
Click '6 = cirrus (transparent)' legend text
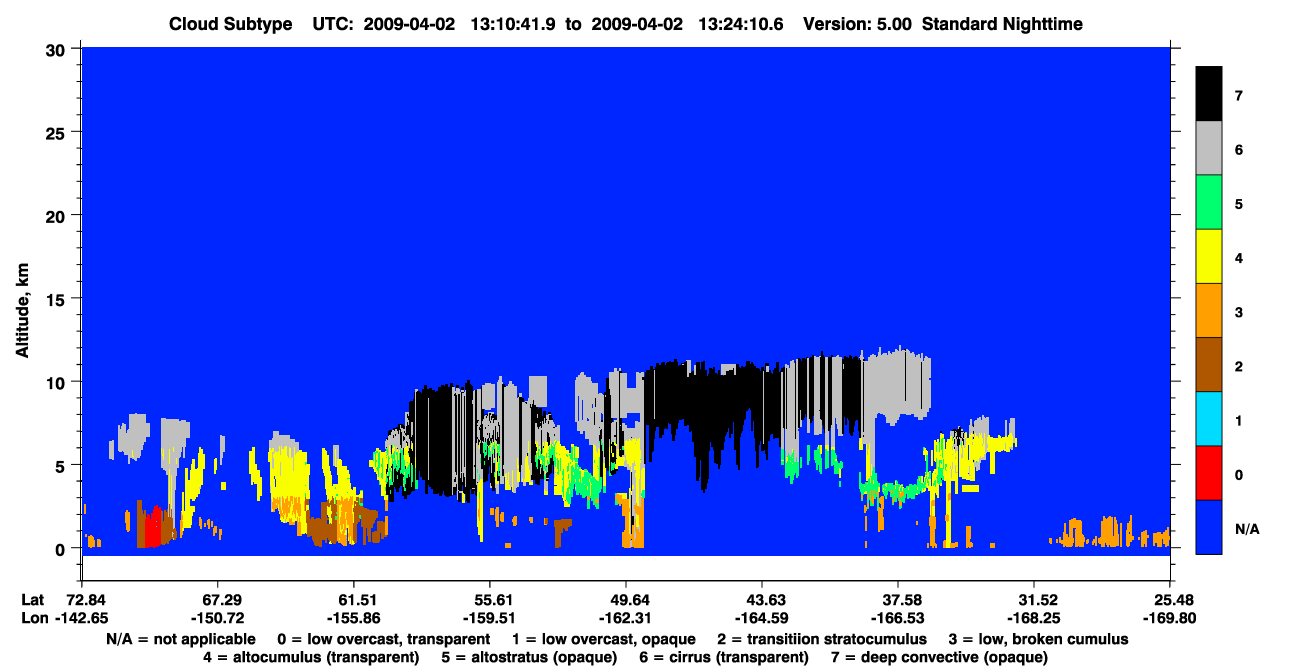[x=723, y=657]
